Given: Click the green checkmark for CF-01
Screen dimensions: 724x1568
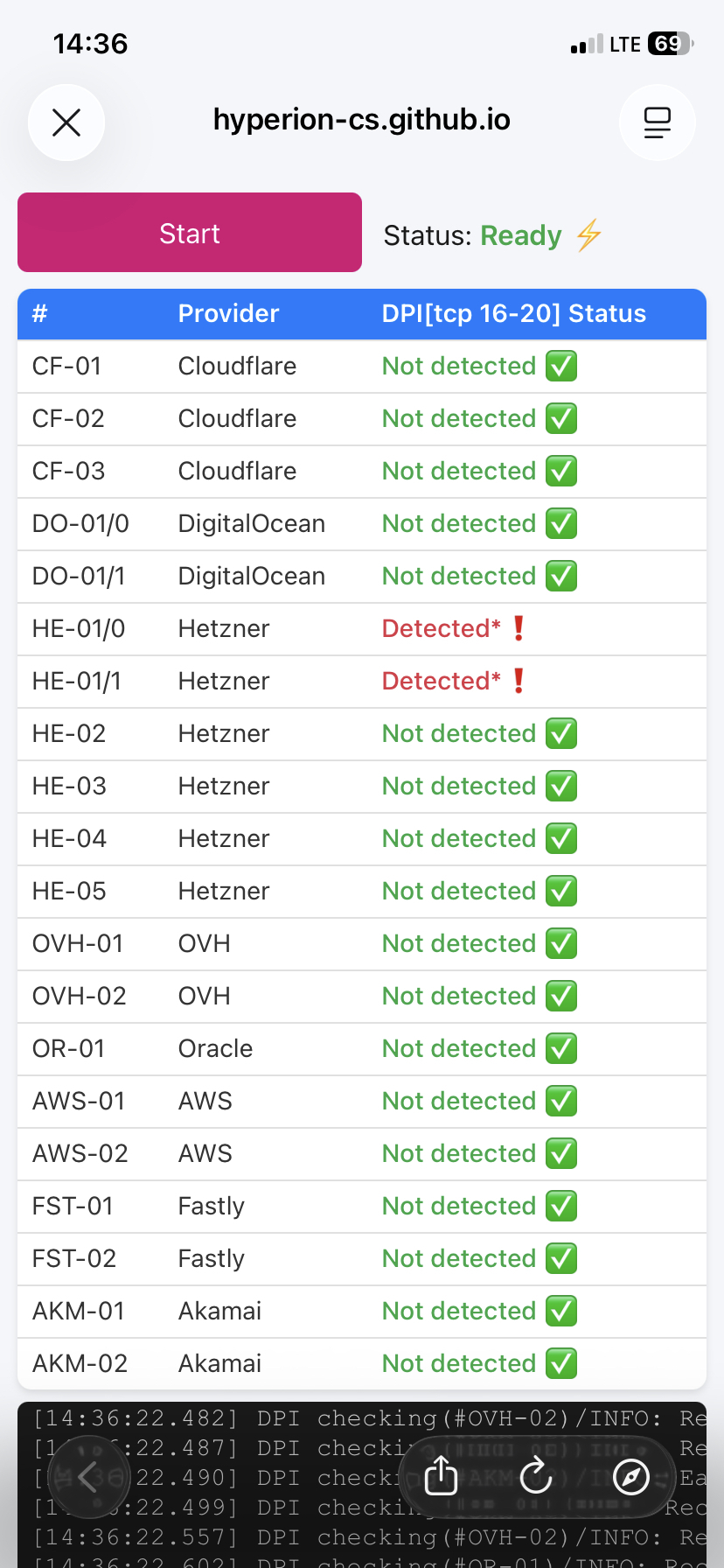Looking at the screenshot, I should (x=561, y=366).
